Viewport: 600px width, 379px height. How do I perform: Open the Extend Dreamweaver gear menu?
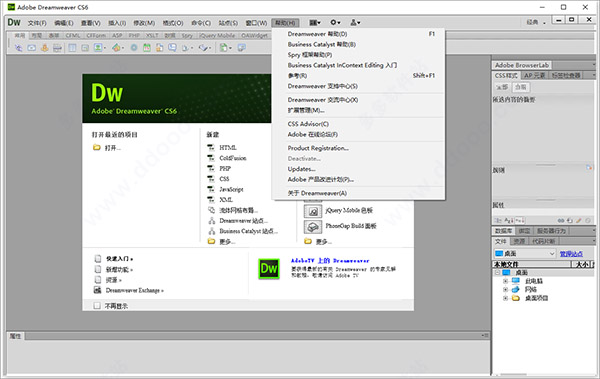(x=335, y=23)
